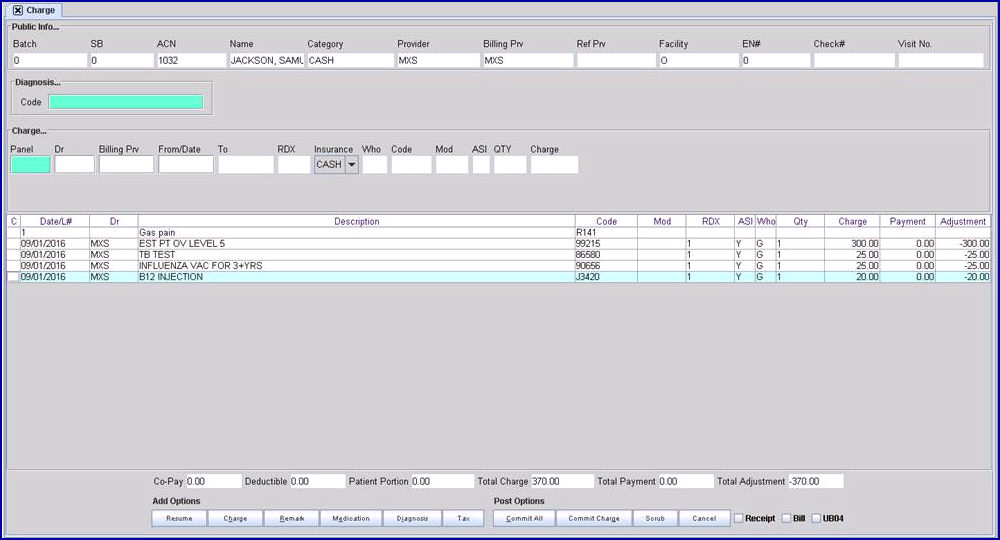Click the Resume button
The image size is (1000, 540).
[x=179, y=518]
